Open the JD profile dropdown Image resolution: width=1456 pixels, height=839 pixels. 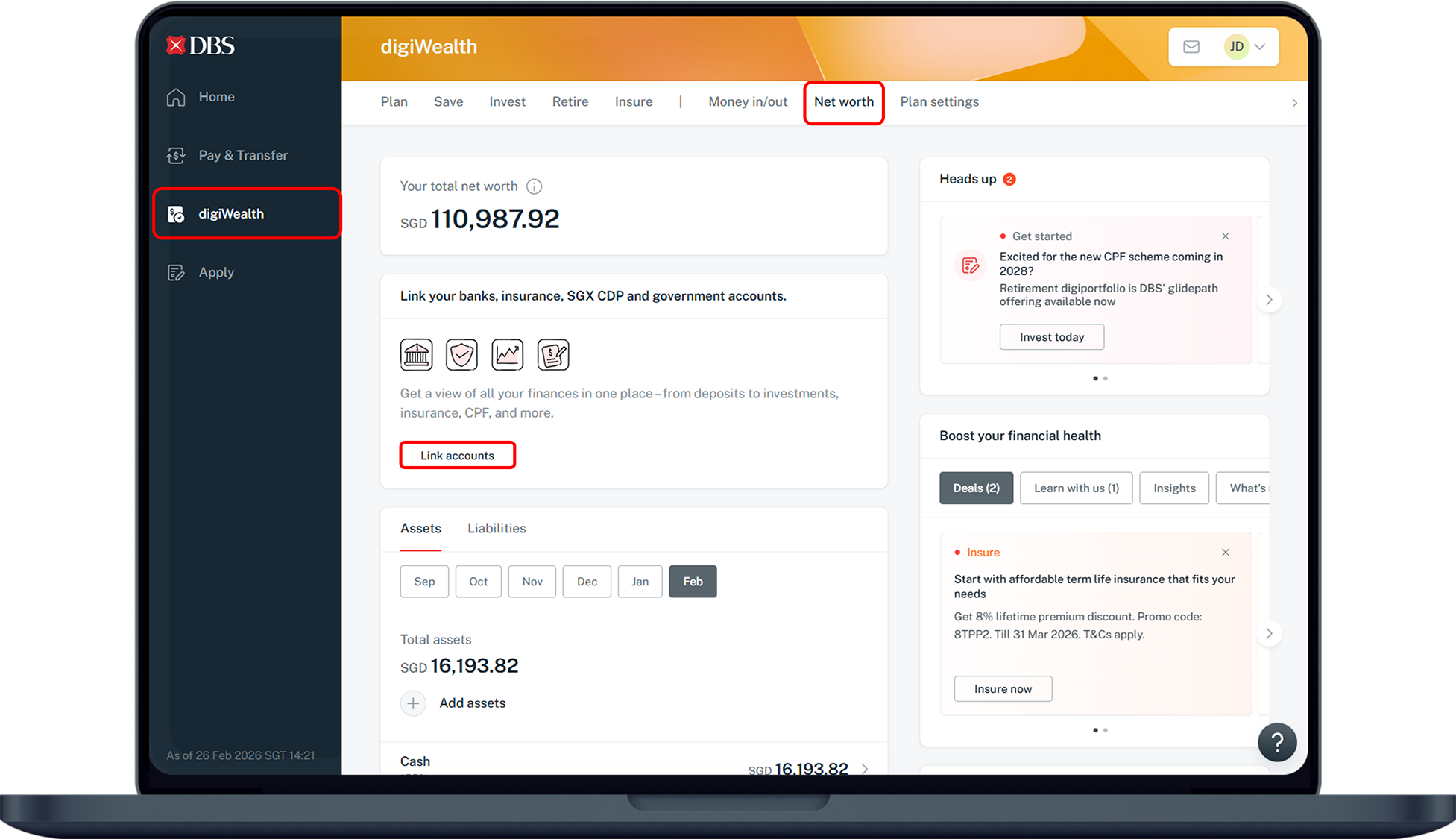point(1246,47)
